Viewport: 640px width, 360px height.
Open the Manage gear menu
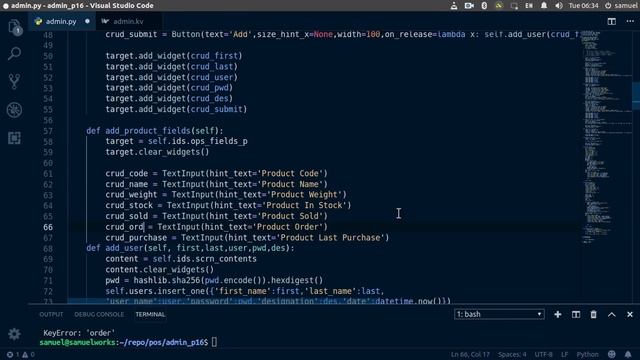pos(14,334)
